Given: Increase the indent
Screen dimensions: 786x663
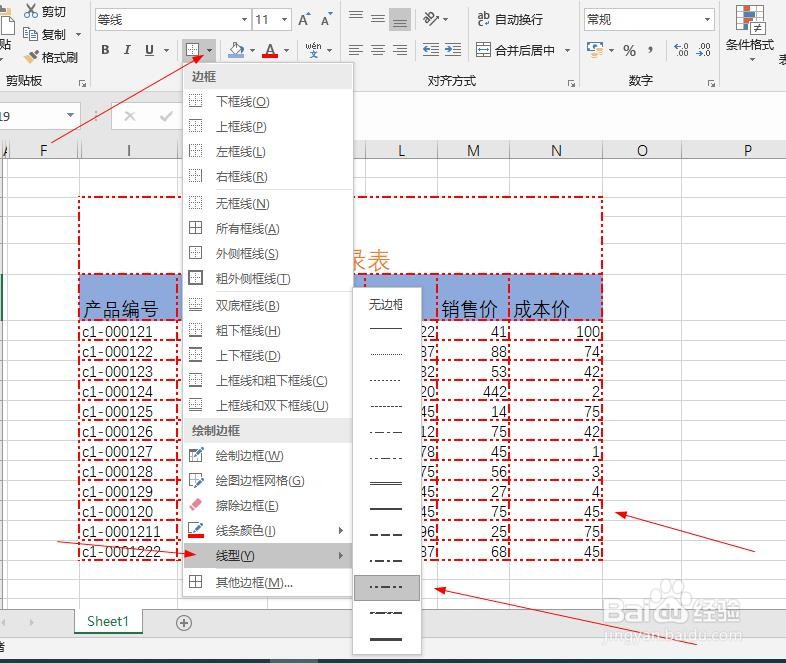Looking at the screenshot, I should coord(453,50).
